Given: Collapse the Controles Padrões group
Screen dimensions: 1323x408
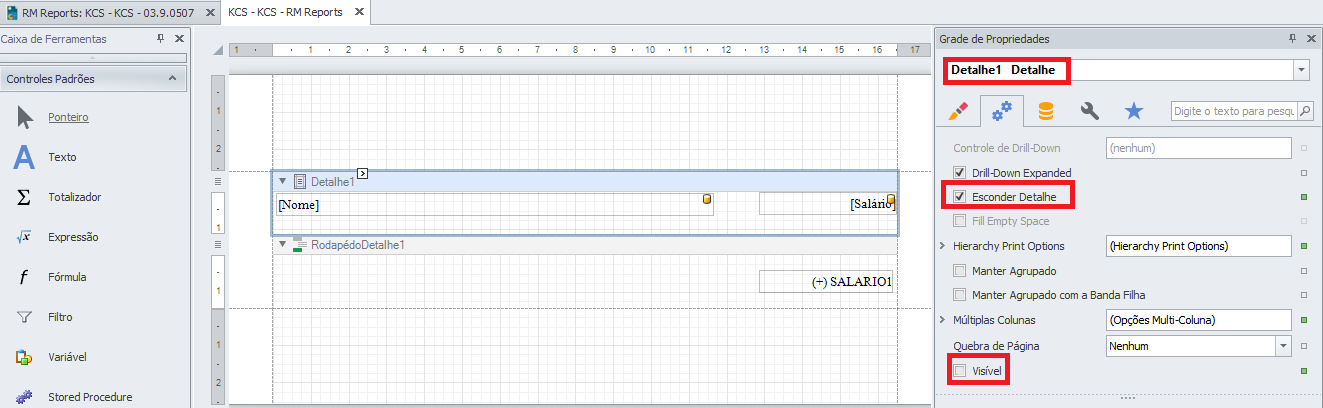Looking at the screenshot, I should pyautogui.click(x=172, y=78).
